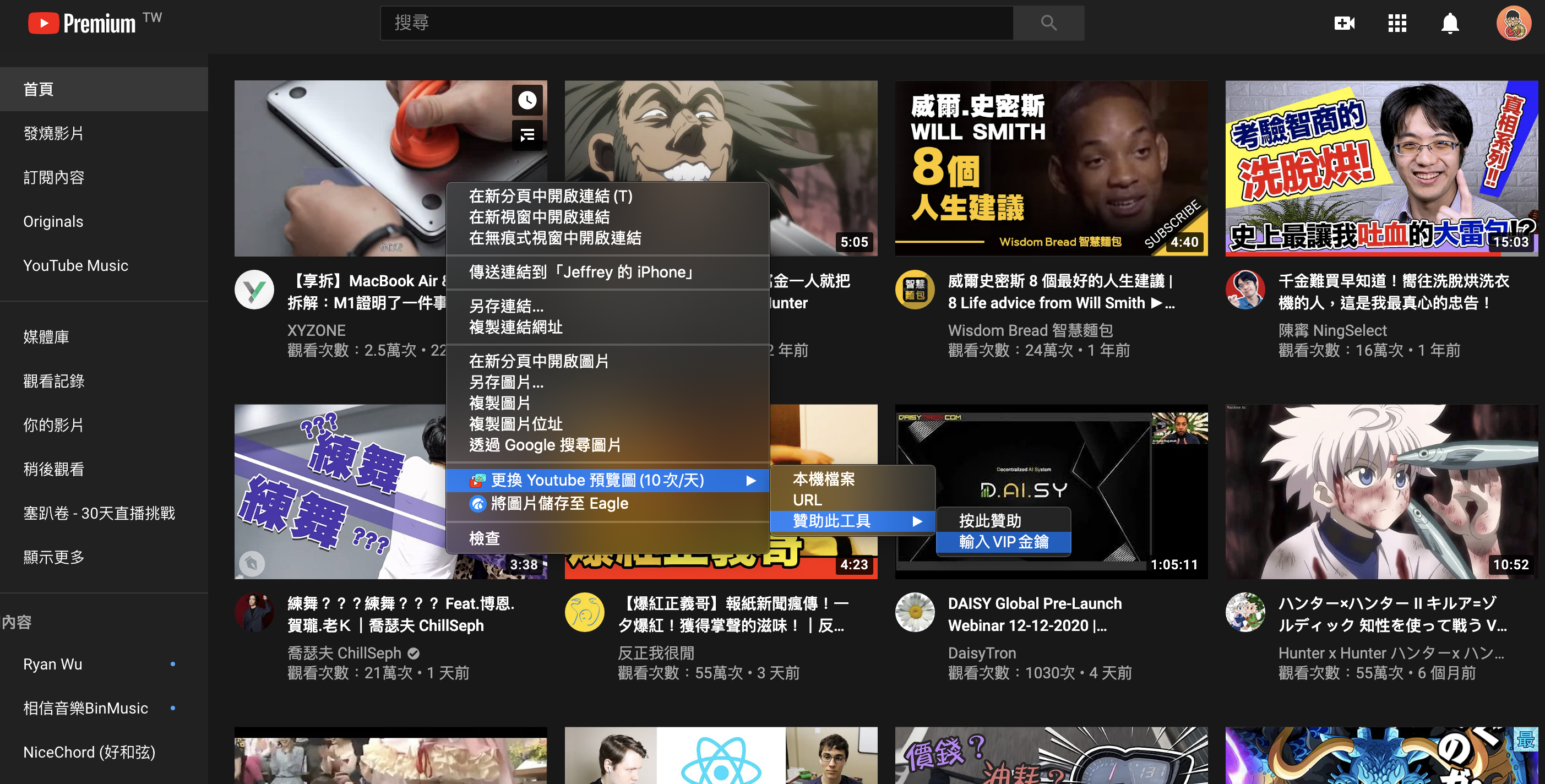
Task: Select 輸入 VIP 金鑰 option
Action: (x=1003, y=542)
